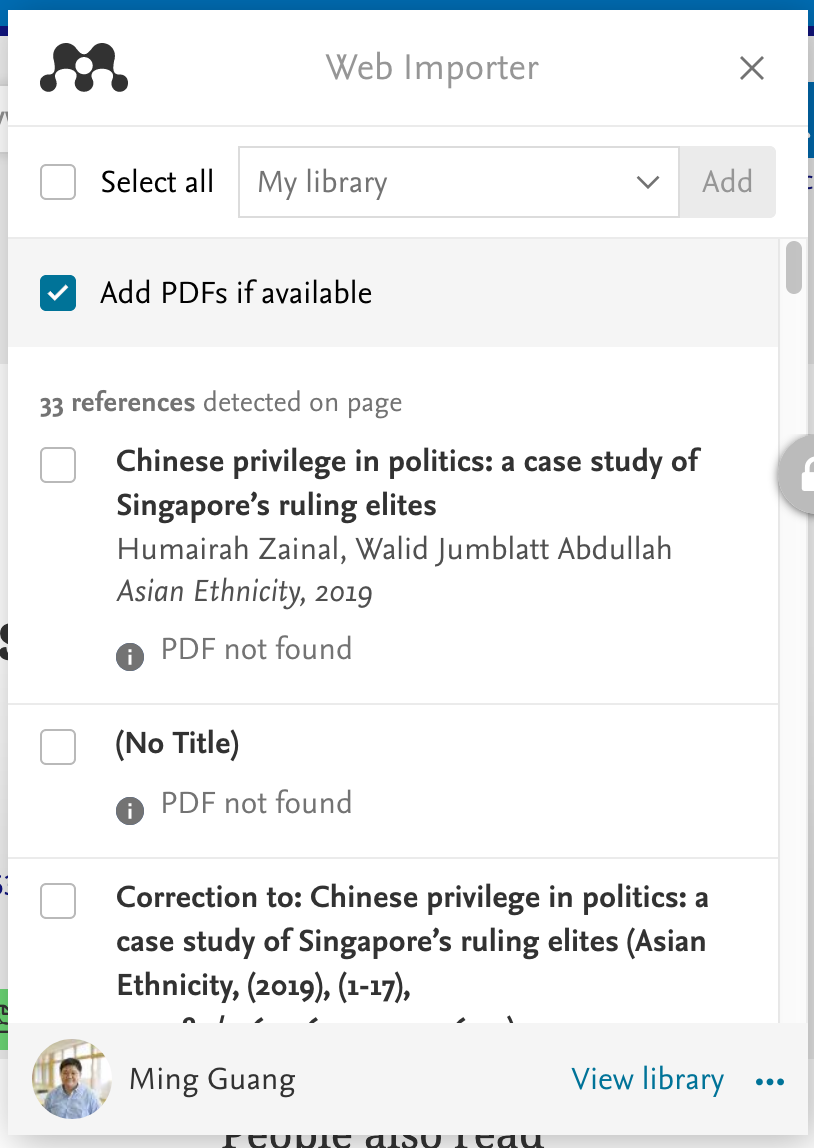Click the scrollbar on the reference list
The height and width of the screenshot is (1148, 814).
coord(796,267)
